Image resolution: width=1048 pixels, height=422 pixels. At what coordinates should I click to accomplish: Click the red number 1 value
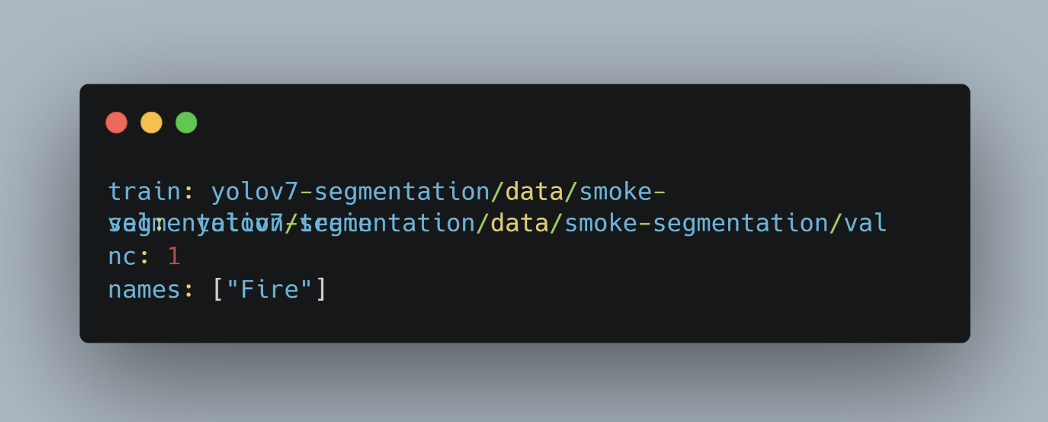coord(174,255)
